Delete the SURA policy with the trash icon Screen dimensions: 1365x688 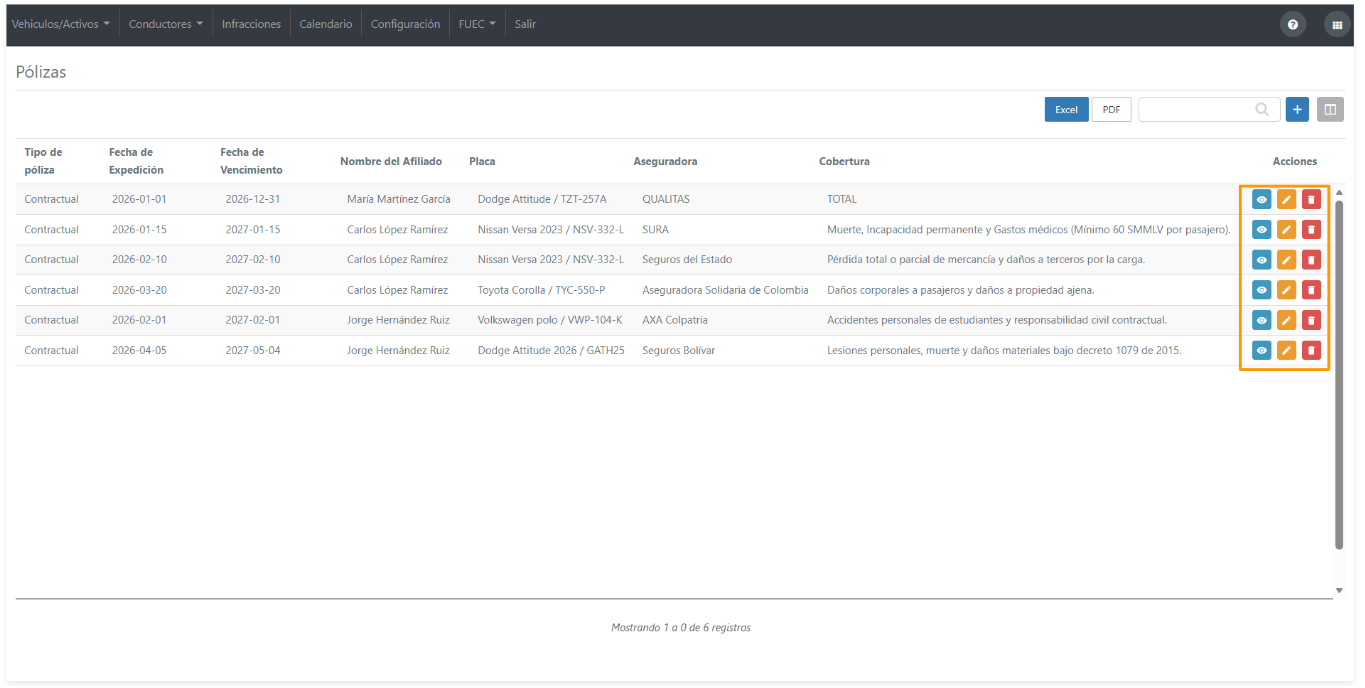[1311, 230]
